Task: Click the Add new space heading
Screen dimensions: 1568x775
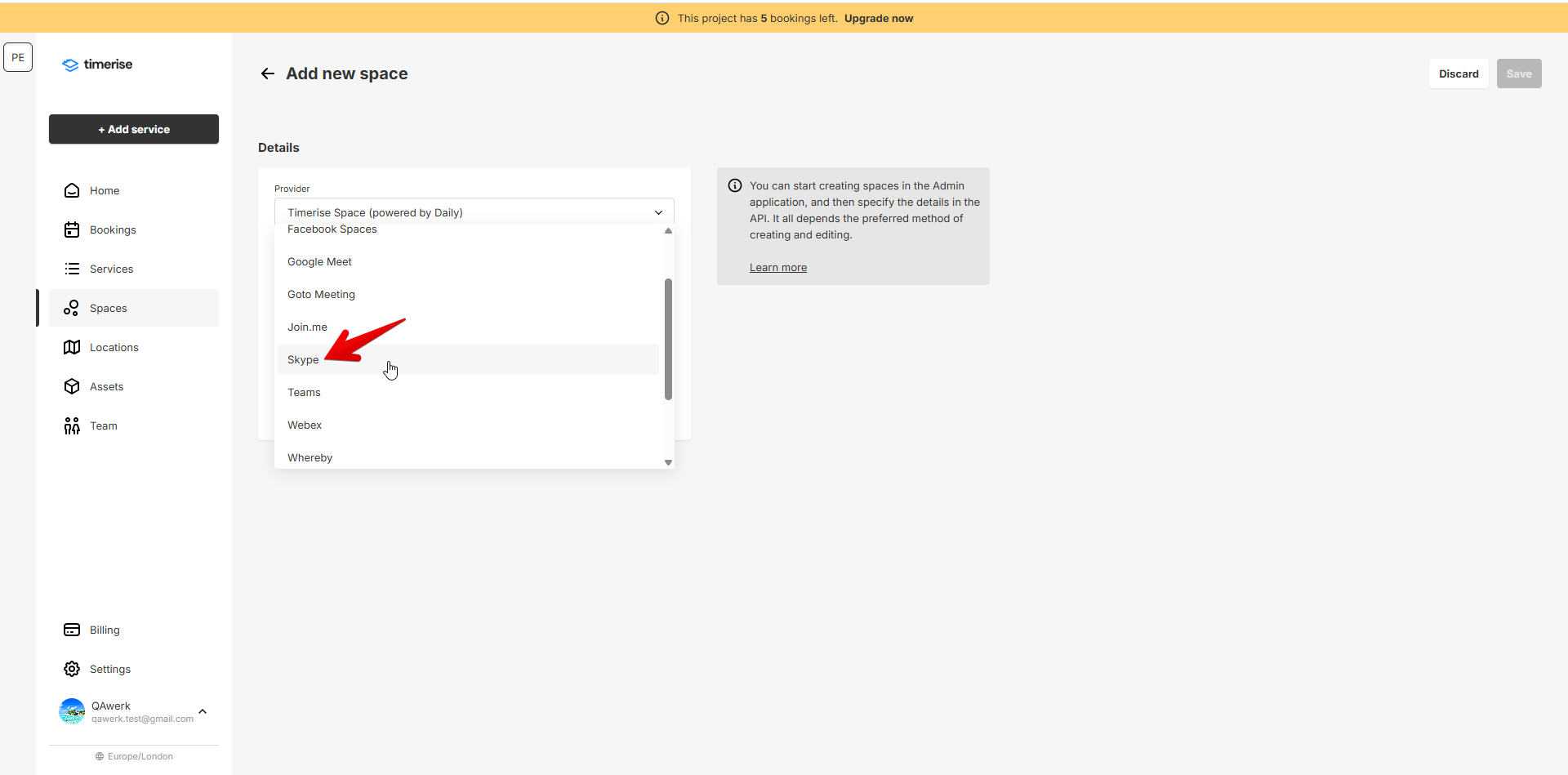Action: [347, 73]
